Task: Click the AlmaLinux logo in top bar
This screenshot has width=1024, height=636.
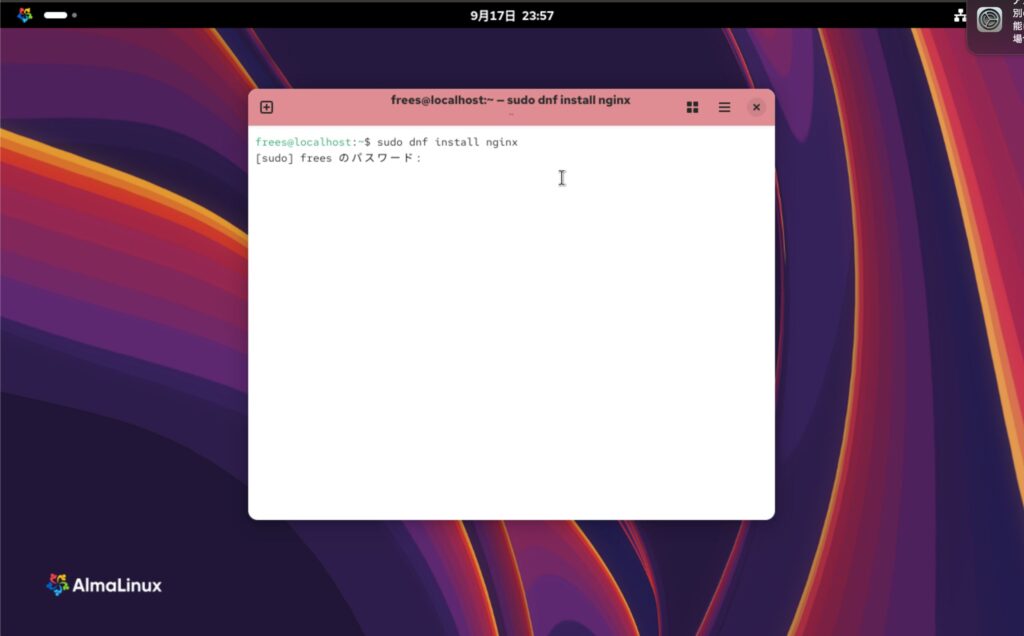Action: coord(25,15)
